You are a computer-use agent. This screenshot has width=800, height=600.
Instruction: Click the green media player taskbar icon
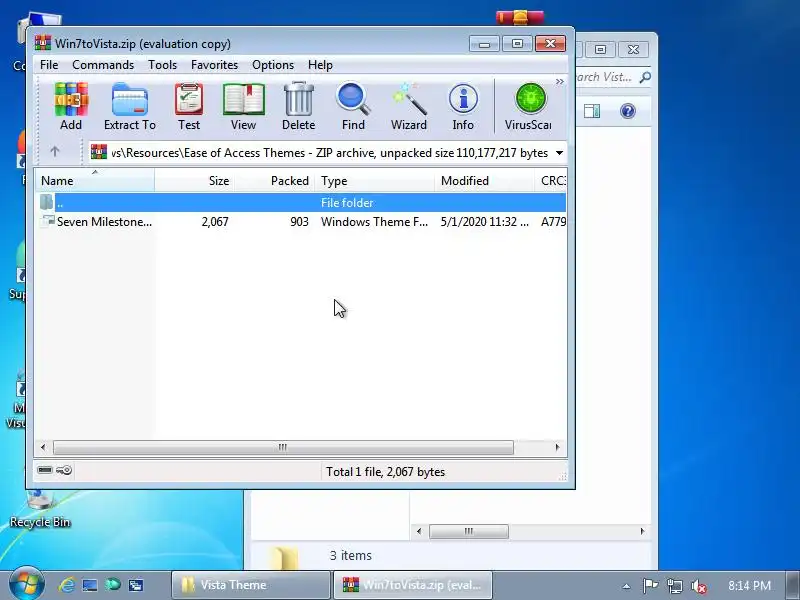click(x=113, y=585)
